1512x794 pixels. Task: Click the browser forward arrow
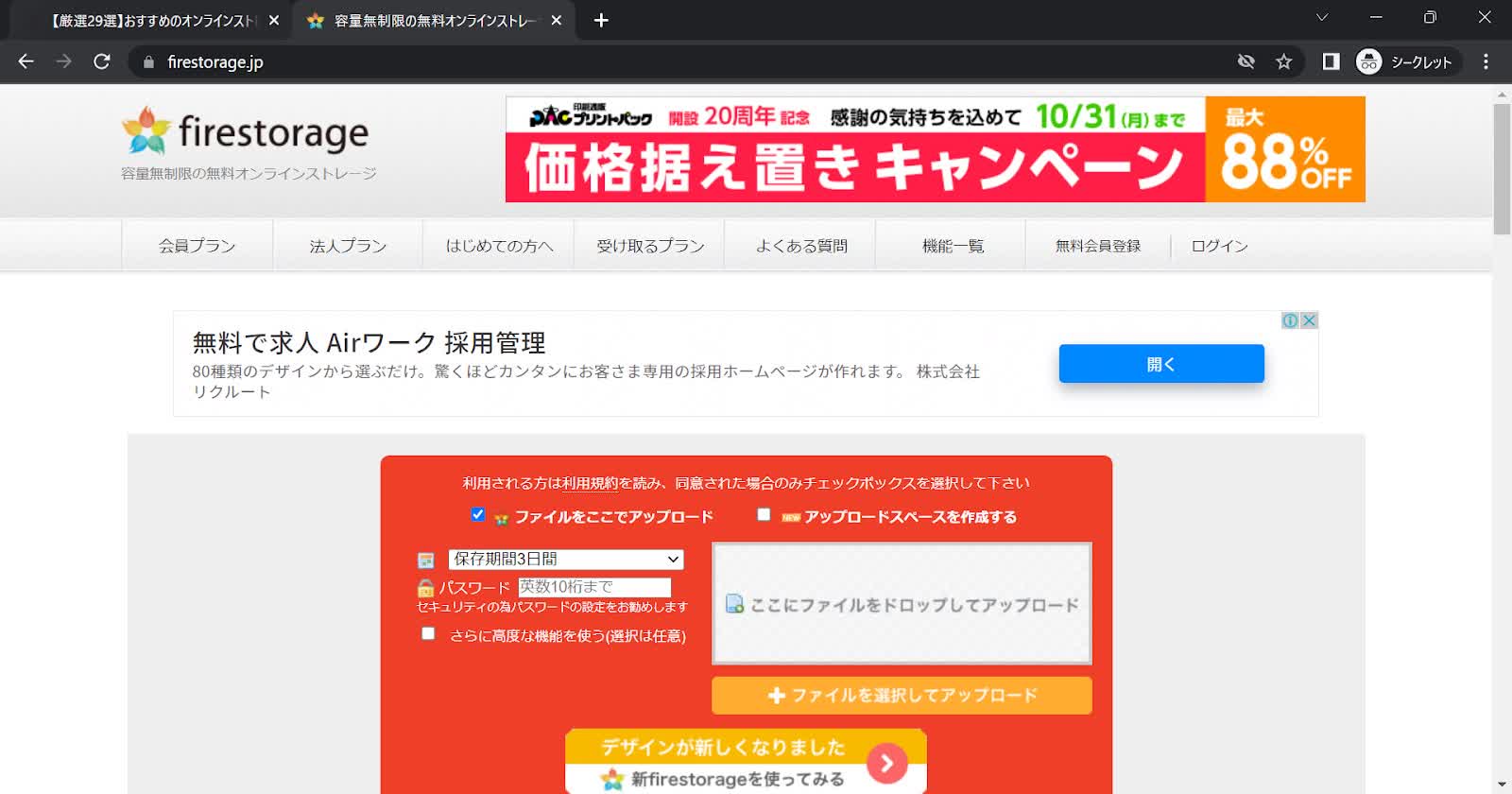(x=63, y=61)
